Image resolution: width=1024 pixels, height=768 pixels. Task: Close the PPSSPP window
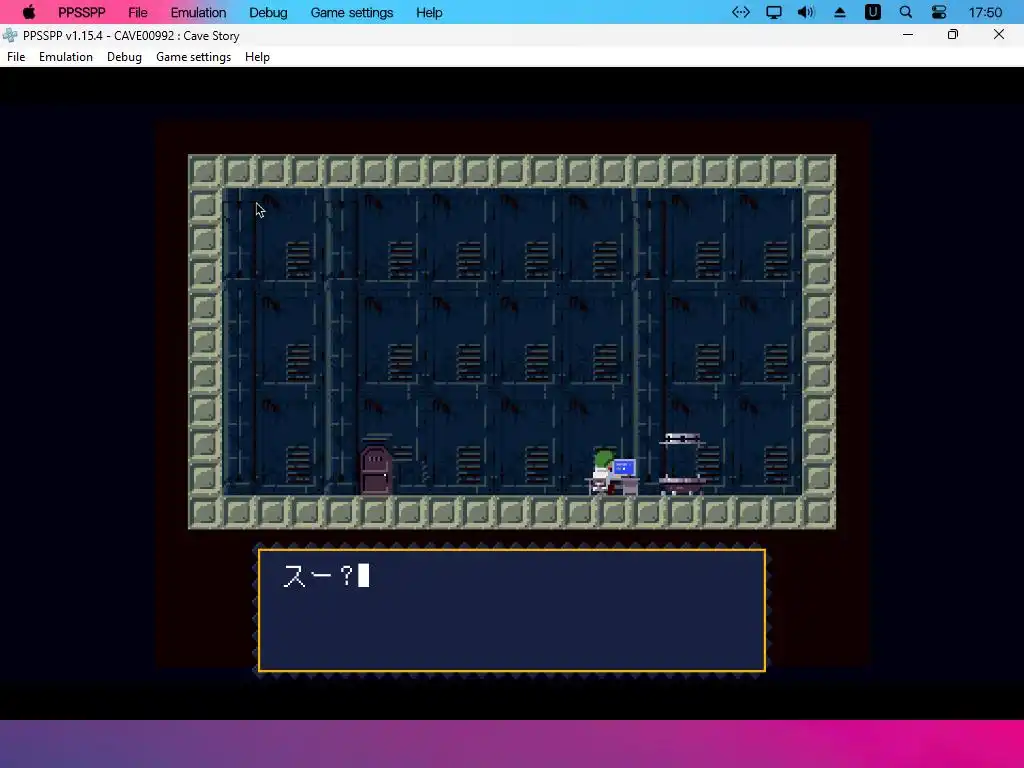click(x=999, y=35)
